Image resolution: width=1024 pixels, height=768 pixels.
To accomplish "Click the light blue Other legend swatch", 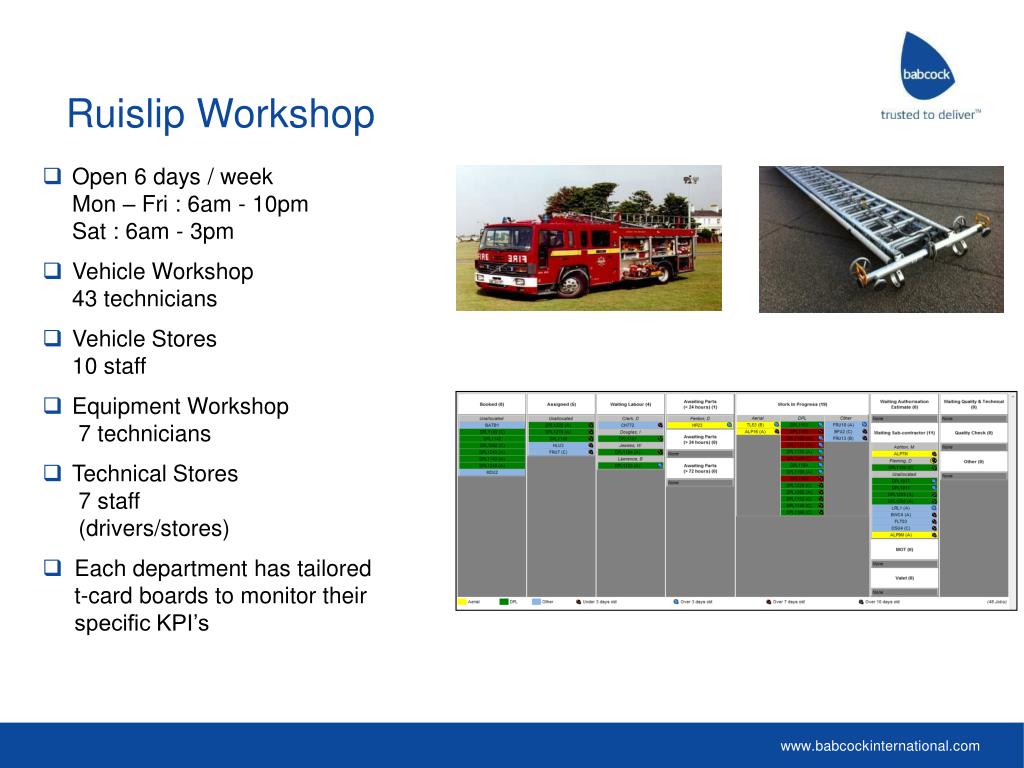I will point(536,601).
